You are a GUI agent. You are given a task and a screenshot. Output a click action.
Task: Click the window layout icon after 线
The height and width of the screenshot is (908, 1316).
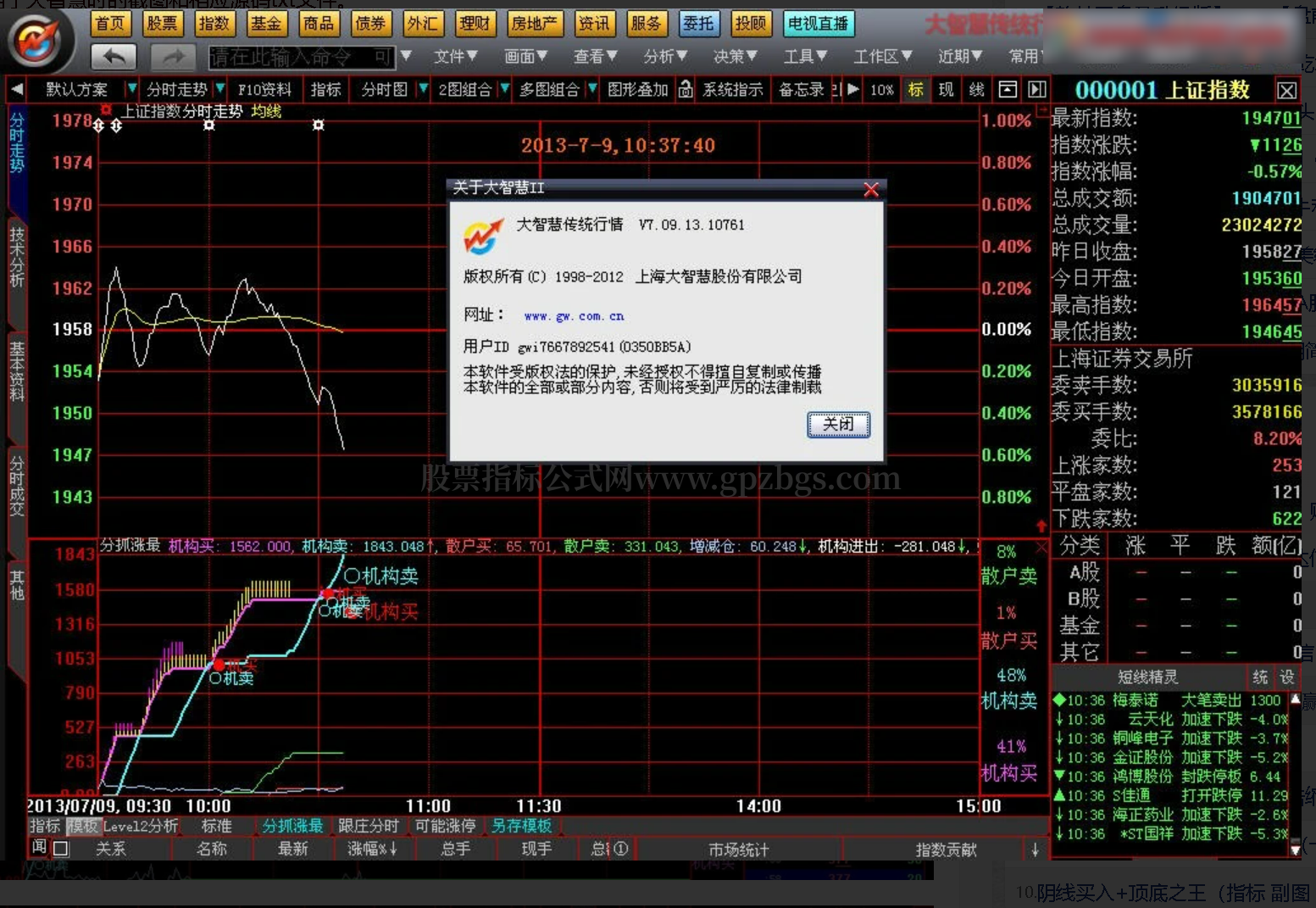[1008, 89]
